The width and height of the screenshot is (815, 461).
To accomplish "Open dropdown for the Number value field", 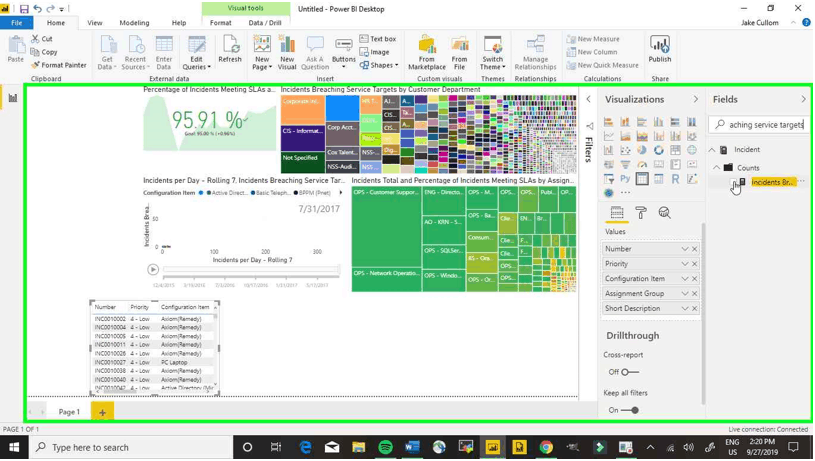I will point(685,249).
